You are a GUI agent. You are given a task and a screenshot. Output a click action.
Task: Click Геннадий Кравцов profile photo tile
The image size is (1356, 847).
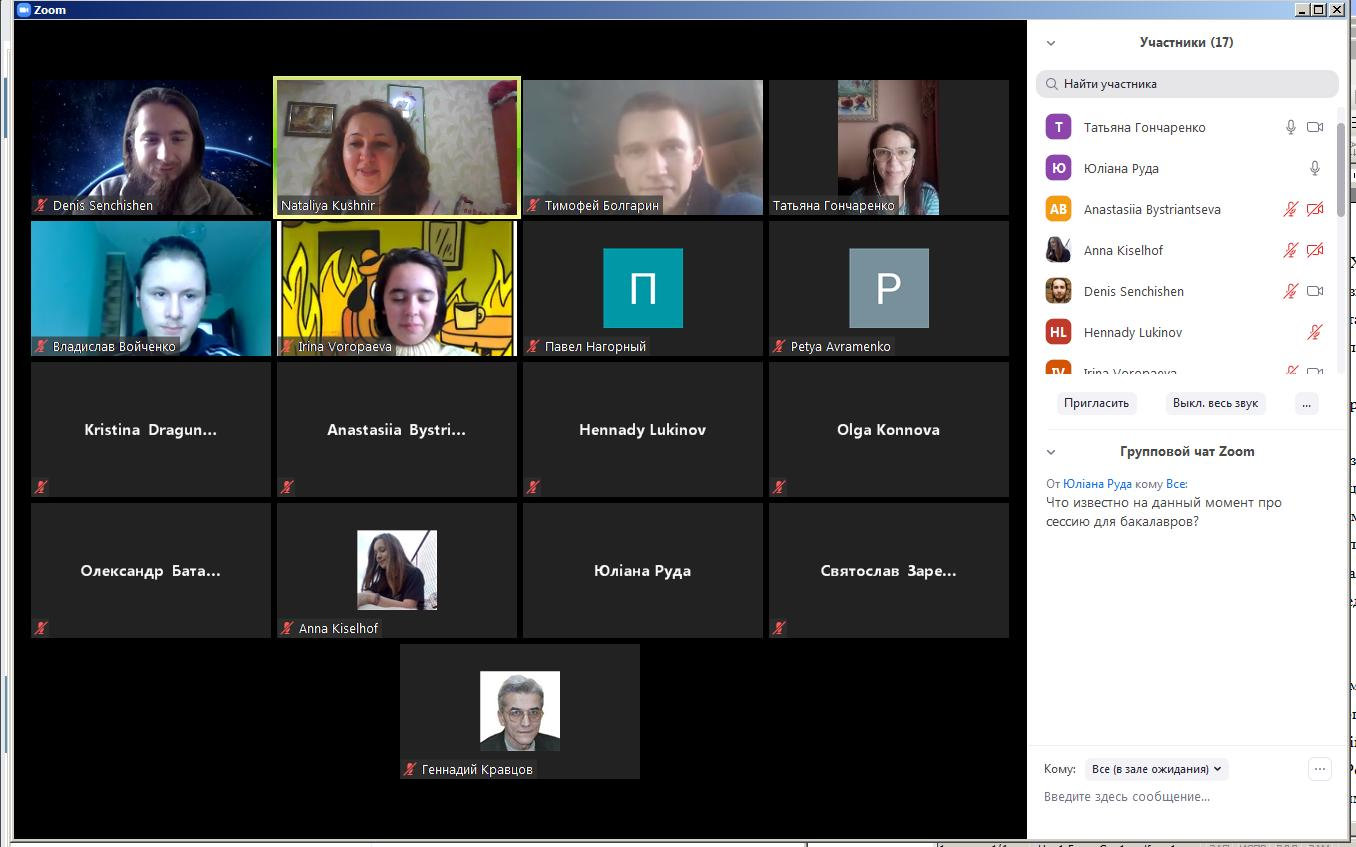520,711
